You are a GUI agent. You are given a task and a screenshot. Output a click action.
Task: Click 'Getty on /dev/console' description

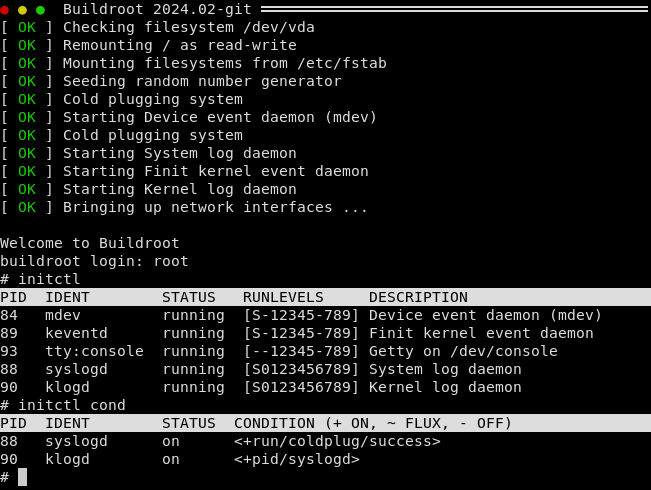[463, 351]
